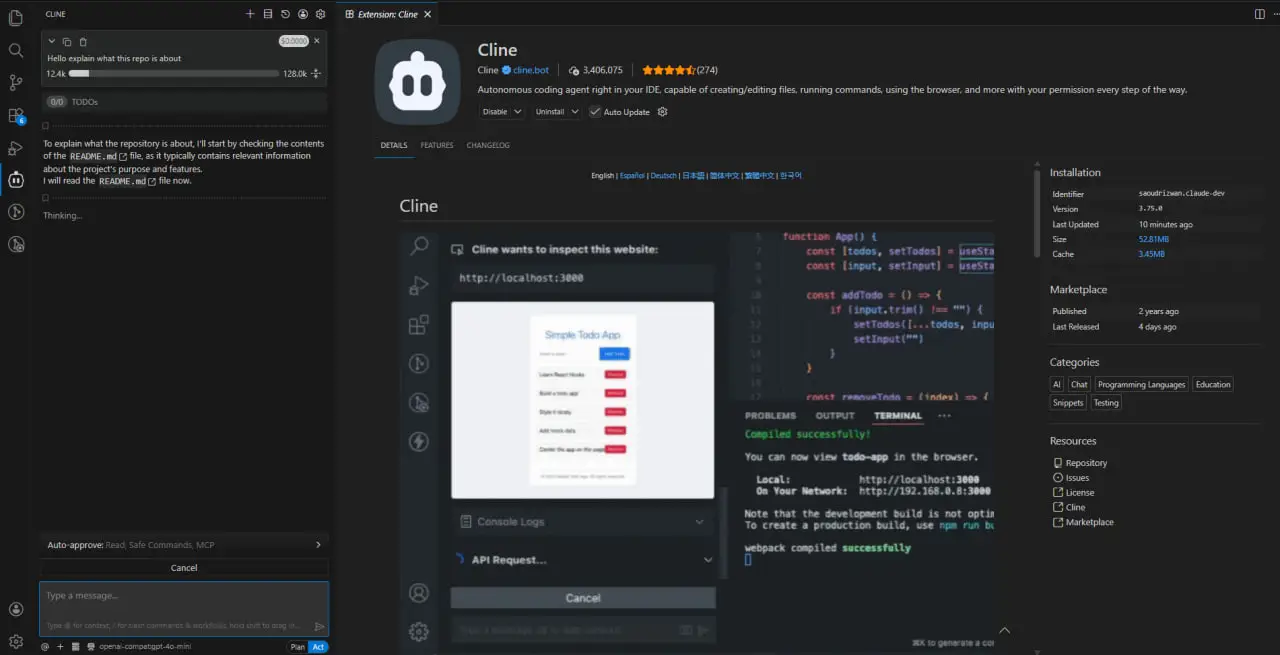
Task: Click the @ add context icon below the message box
Action: [x=45, y=647]
